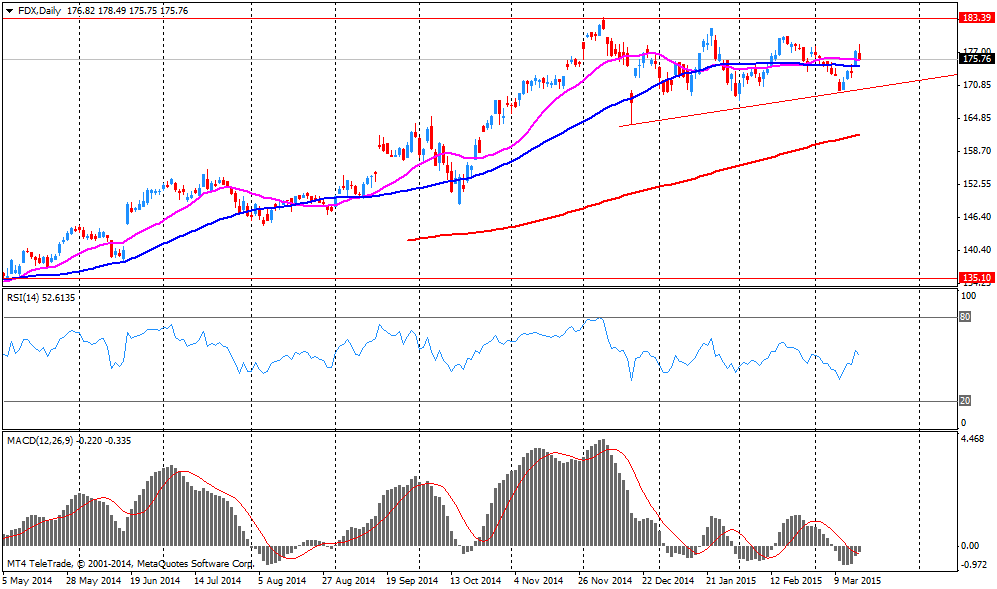Screen dimensions: 997x589
Task: Click the 158.70 price axis value
Action: coord(977,151)
